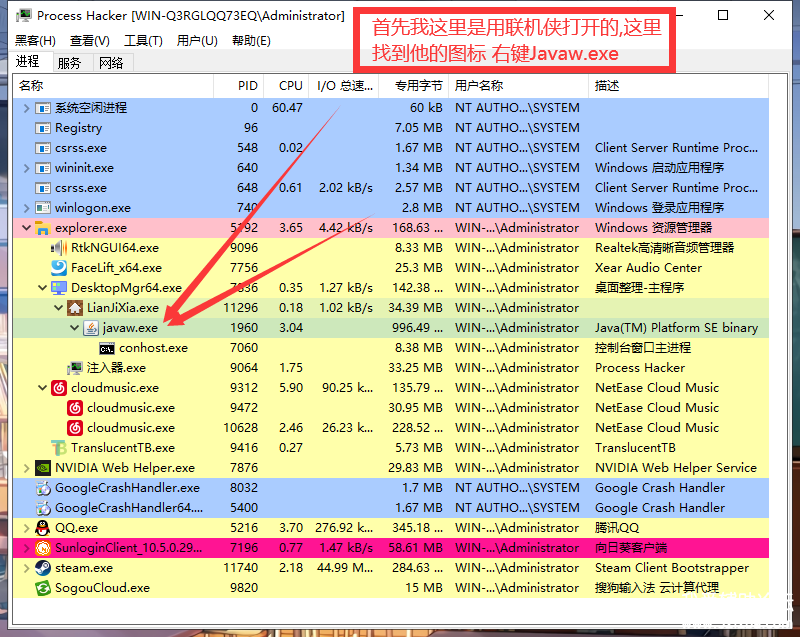800x637 pixels.
Task: Click the NVIDIA Web Helper icon
Action: point(43,468)
